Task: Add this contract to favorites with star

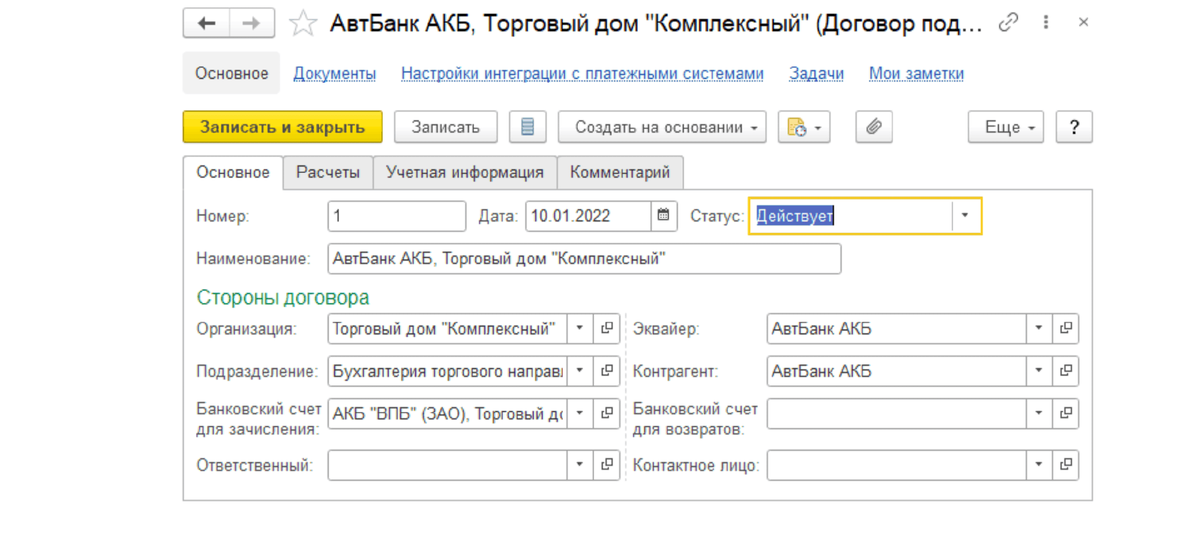Action: coord(302,24)
